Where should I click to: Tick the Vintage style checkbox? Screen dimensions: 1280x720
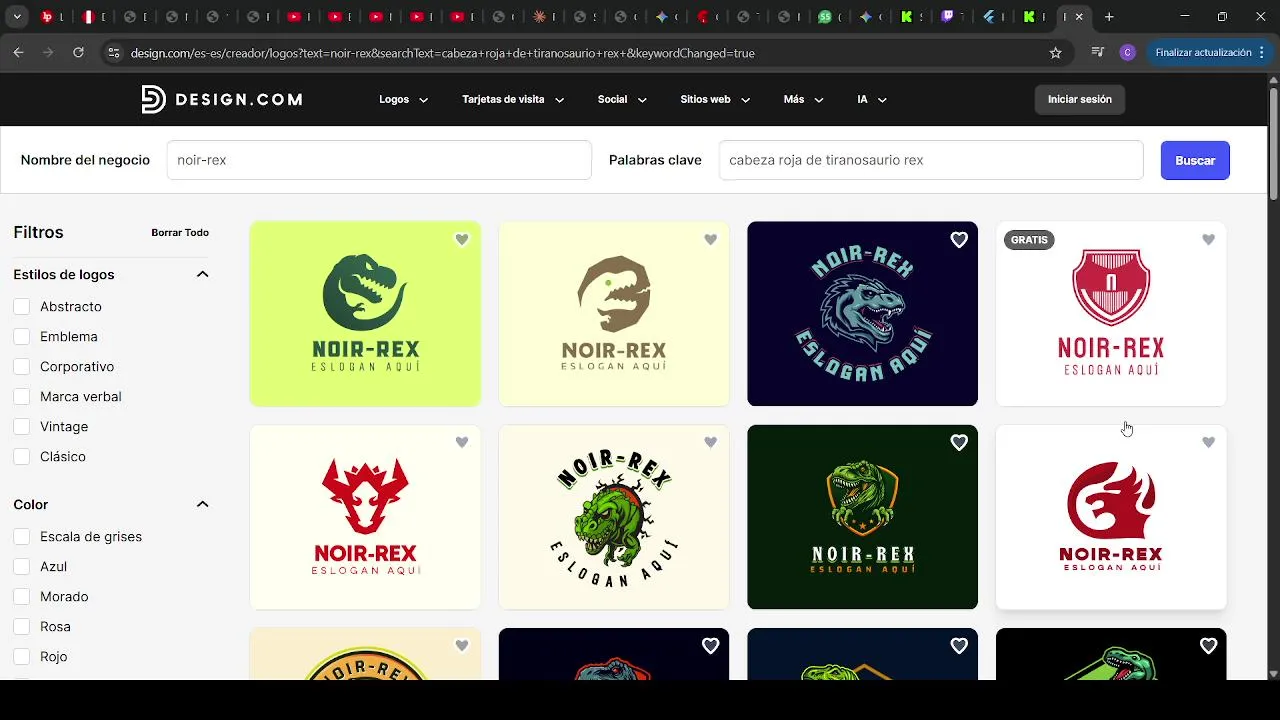(21, 426)
